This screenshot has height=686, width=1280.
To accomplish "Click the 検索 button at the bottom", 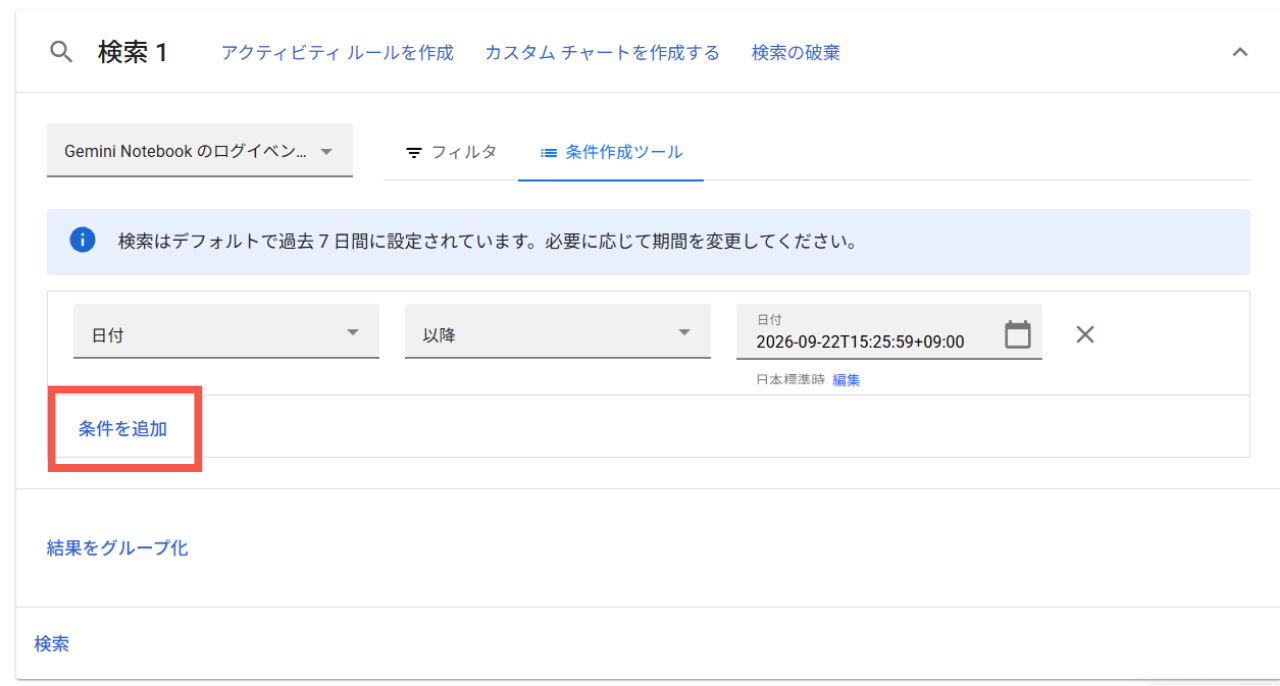I will pyautogui.click(x=52, y=644).
